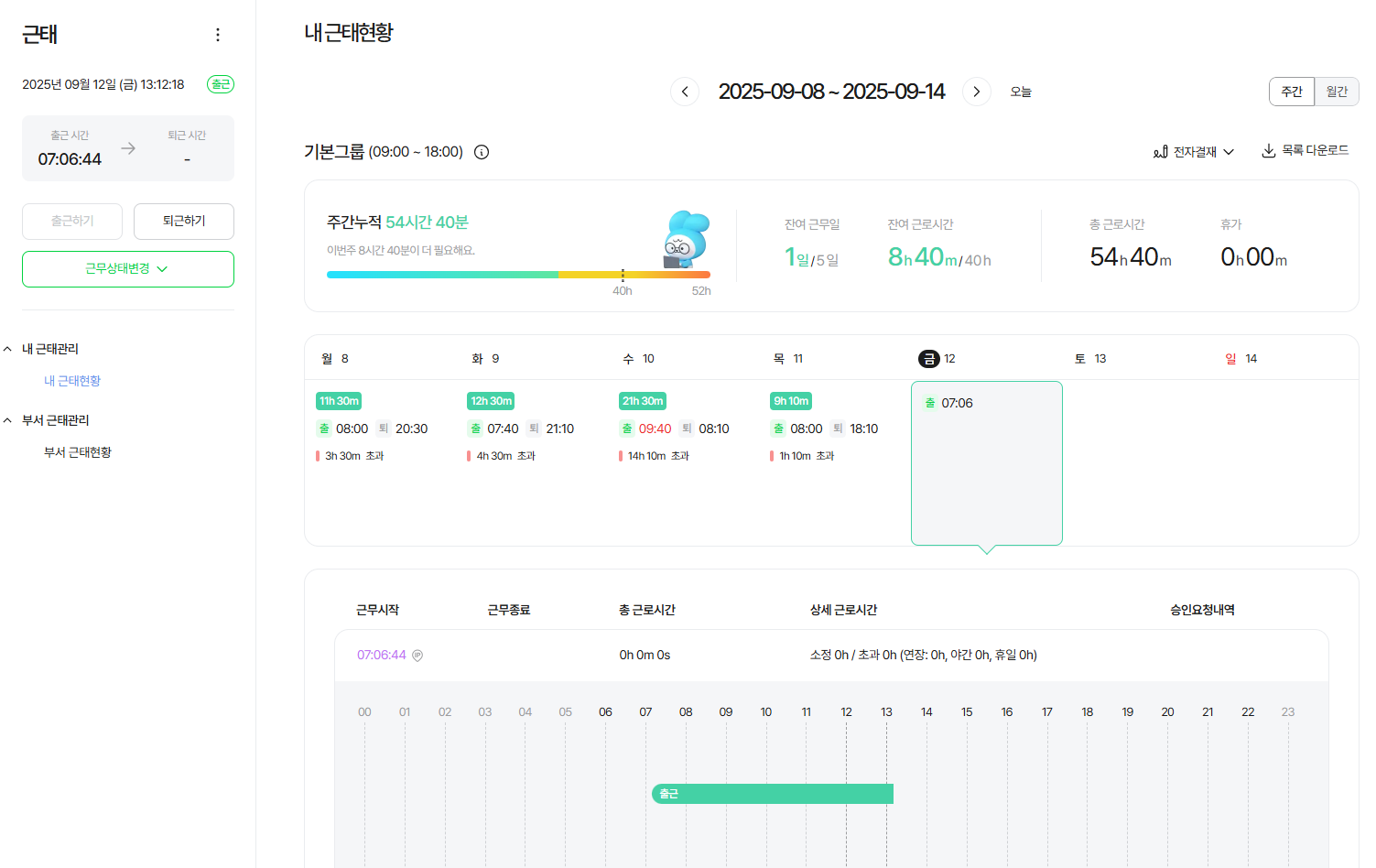Click the IP location pin beside 07:06:44
This screenshot has height=868, width=1376.
pyautogui.click(x=418, y=655)
